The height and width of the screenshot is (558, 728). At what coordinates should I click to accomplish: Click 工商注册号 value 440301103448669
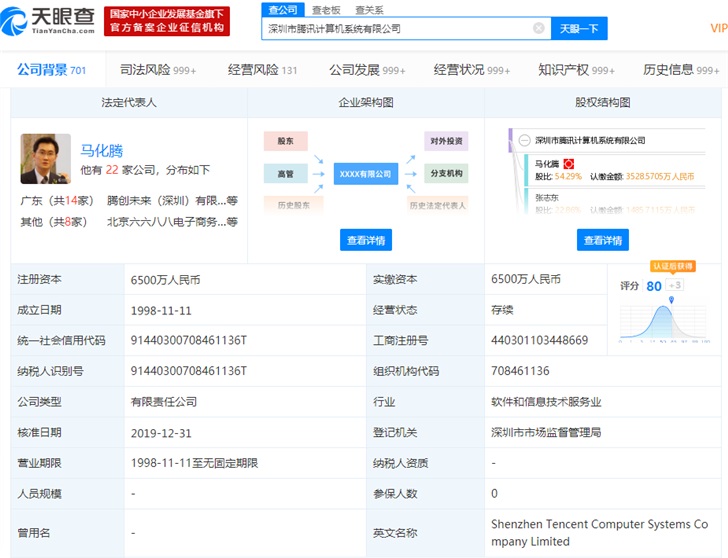(540, 340)
